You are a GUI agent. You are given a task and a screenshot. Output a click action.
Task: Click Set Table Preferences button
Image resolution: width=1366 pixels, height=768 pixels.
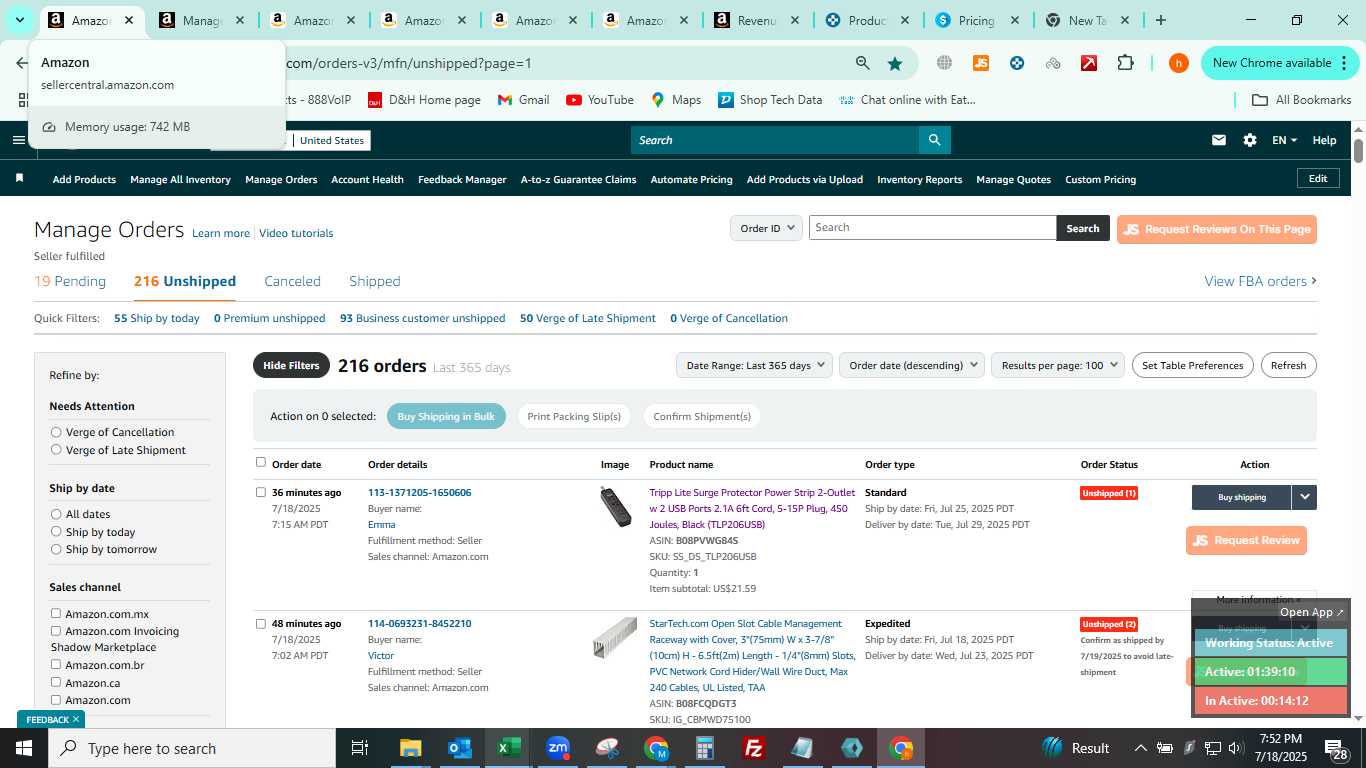coord(1192,365)
